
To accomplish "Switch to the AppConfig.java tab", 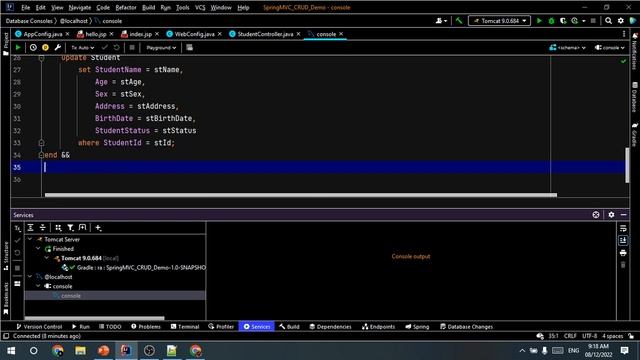I will click(43, 34).
